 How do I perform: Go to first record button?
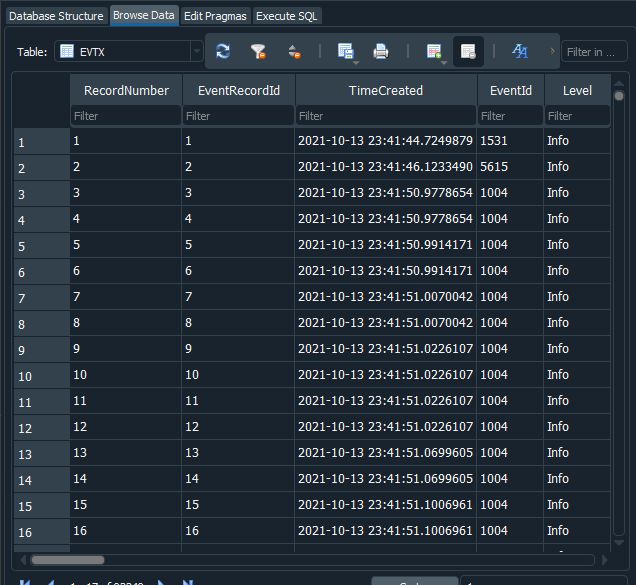25,583
